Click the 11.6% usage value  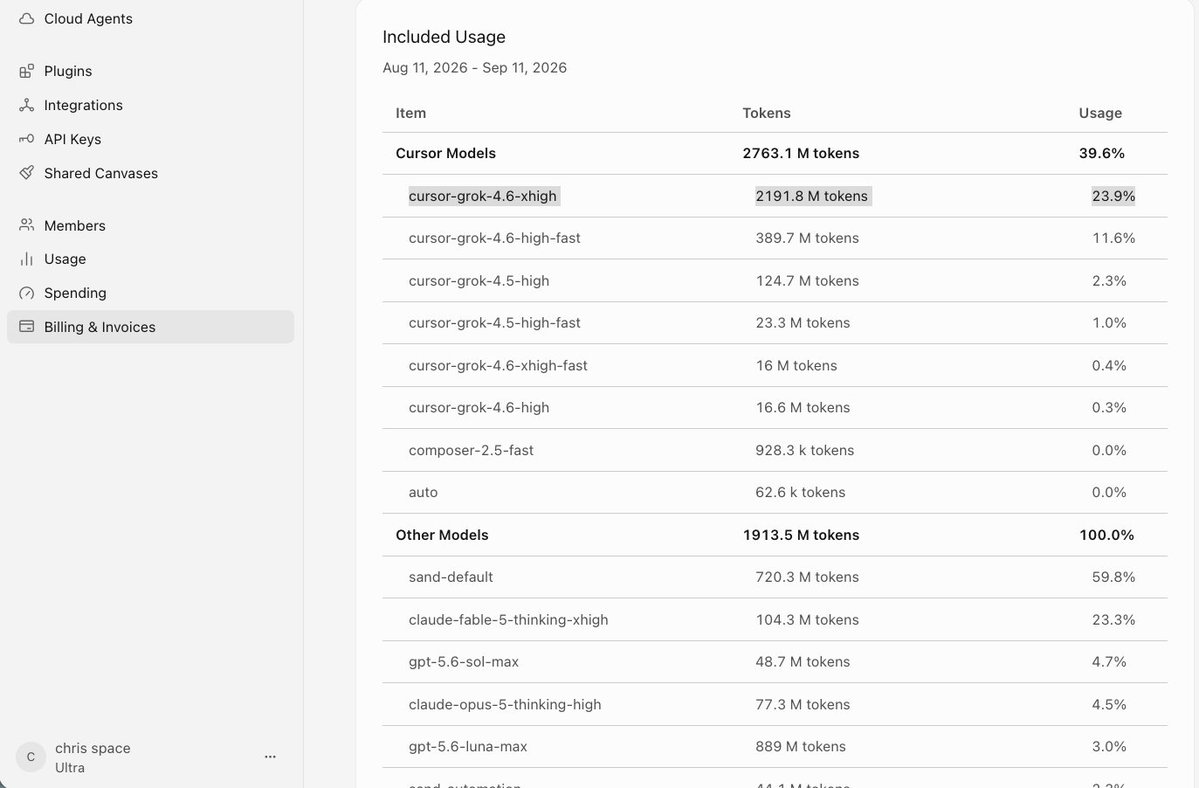(x=1113, y=238)
